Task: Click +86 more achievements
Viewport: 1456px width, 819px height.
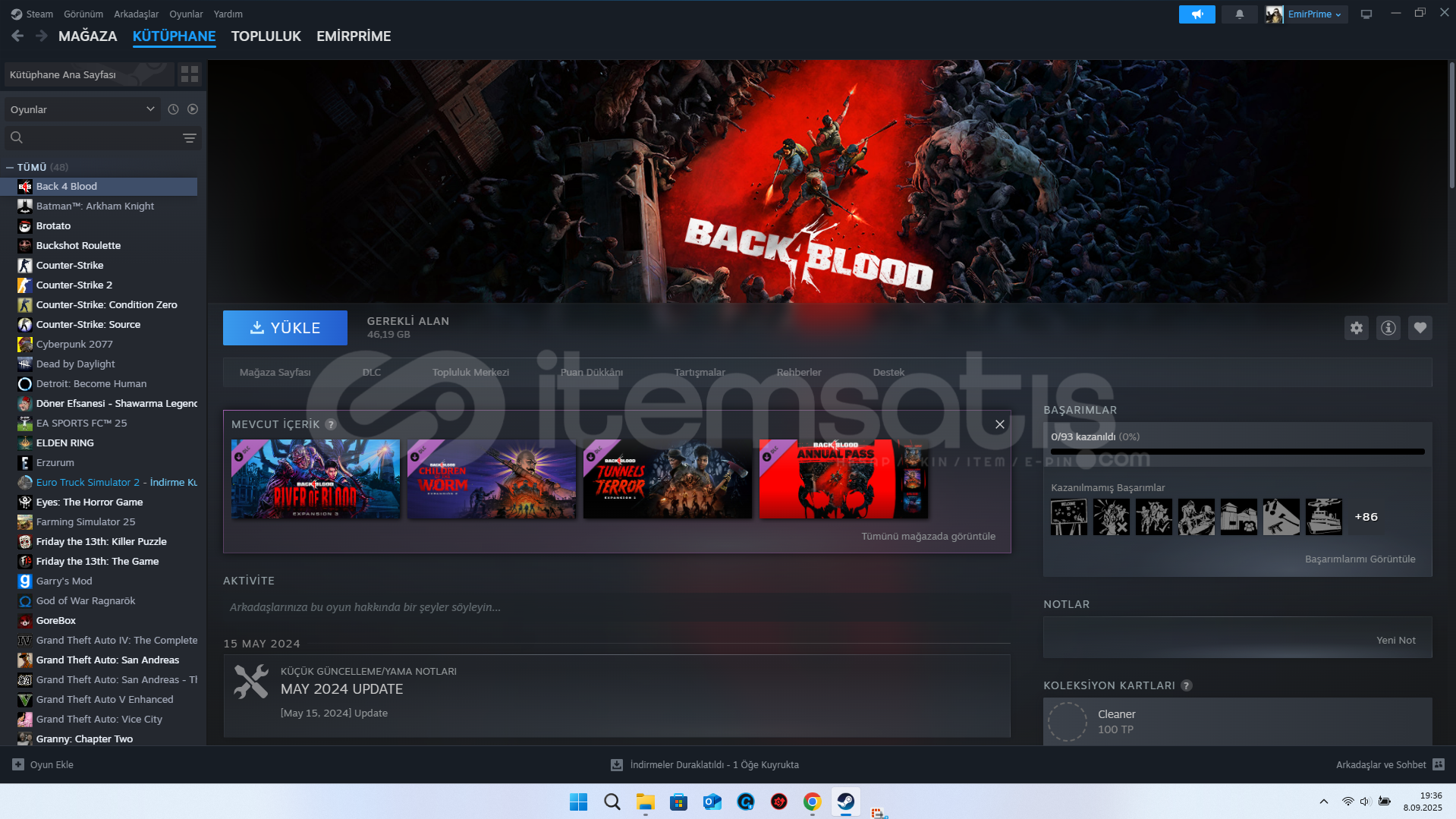Action: (1366, 517)
